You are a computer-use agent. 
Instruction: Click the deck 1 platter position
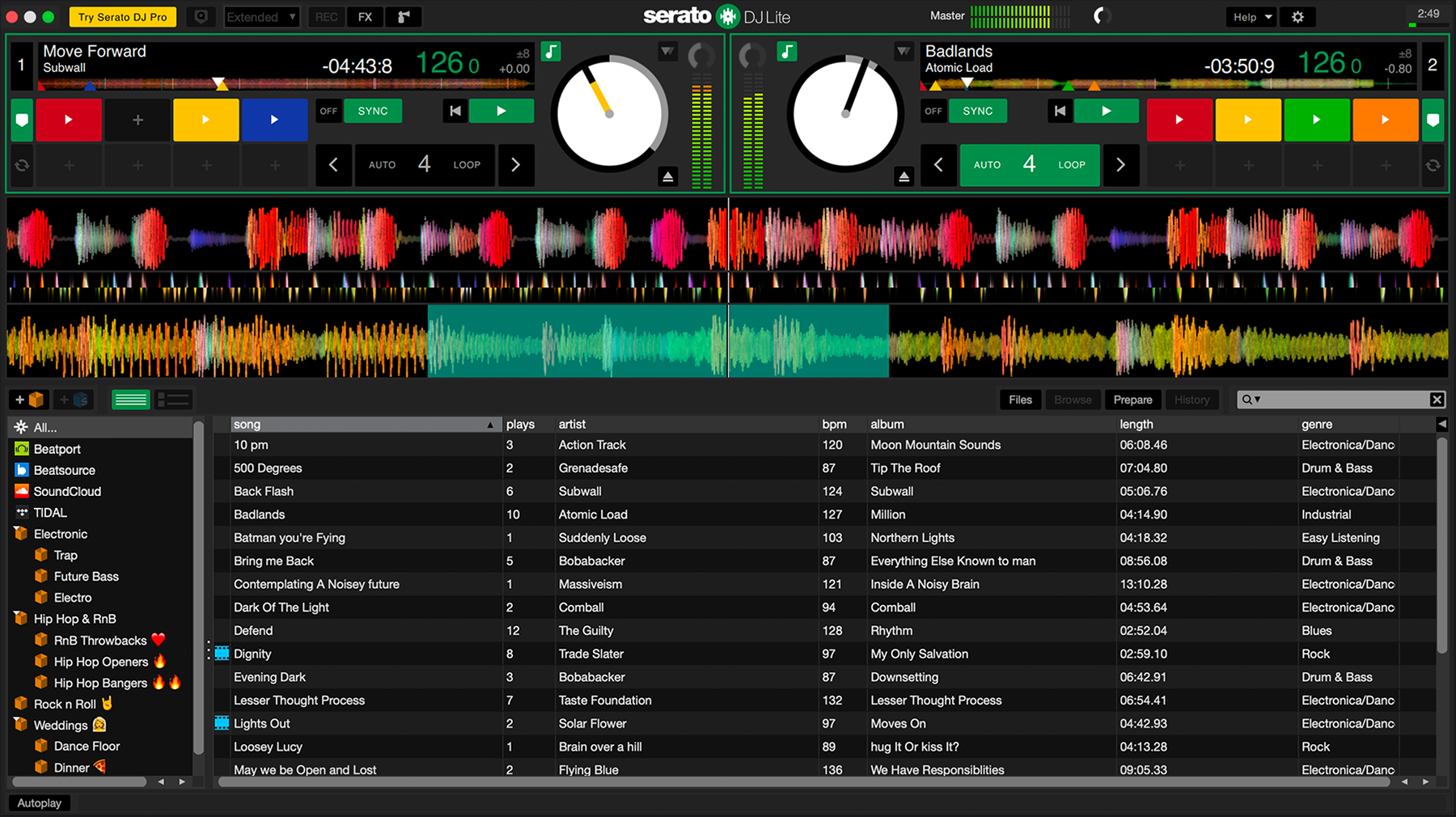tap(609, 113)
